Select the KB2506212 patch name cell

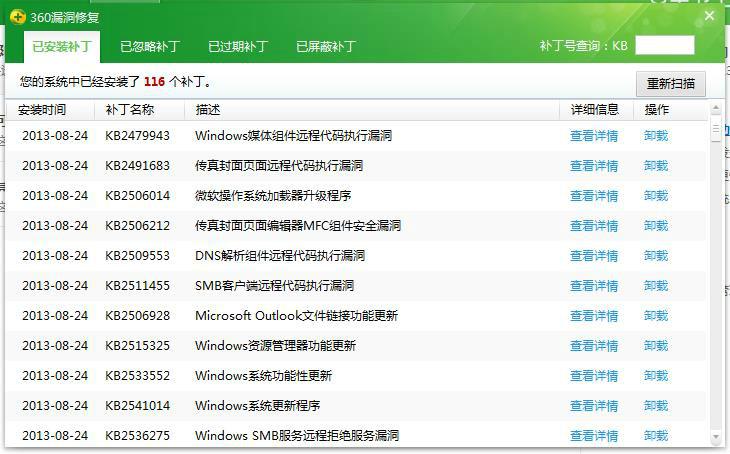click(x=137, y=226)
